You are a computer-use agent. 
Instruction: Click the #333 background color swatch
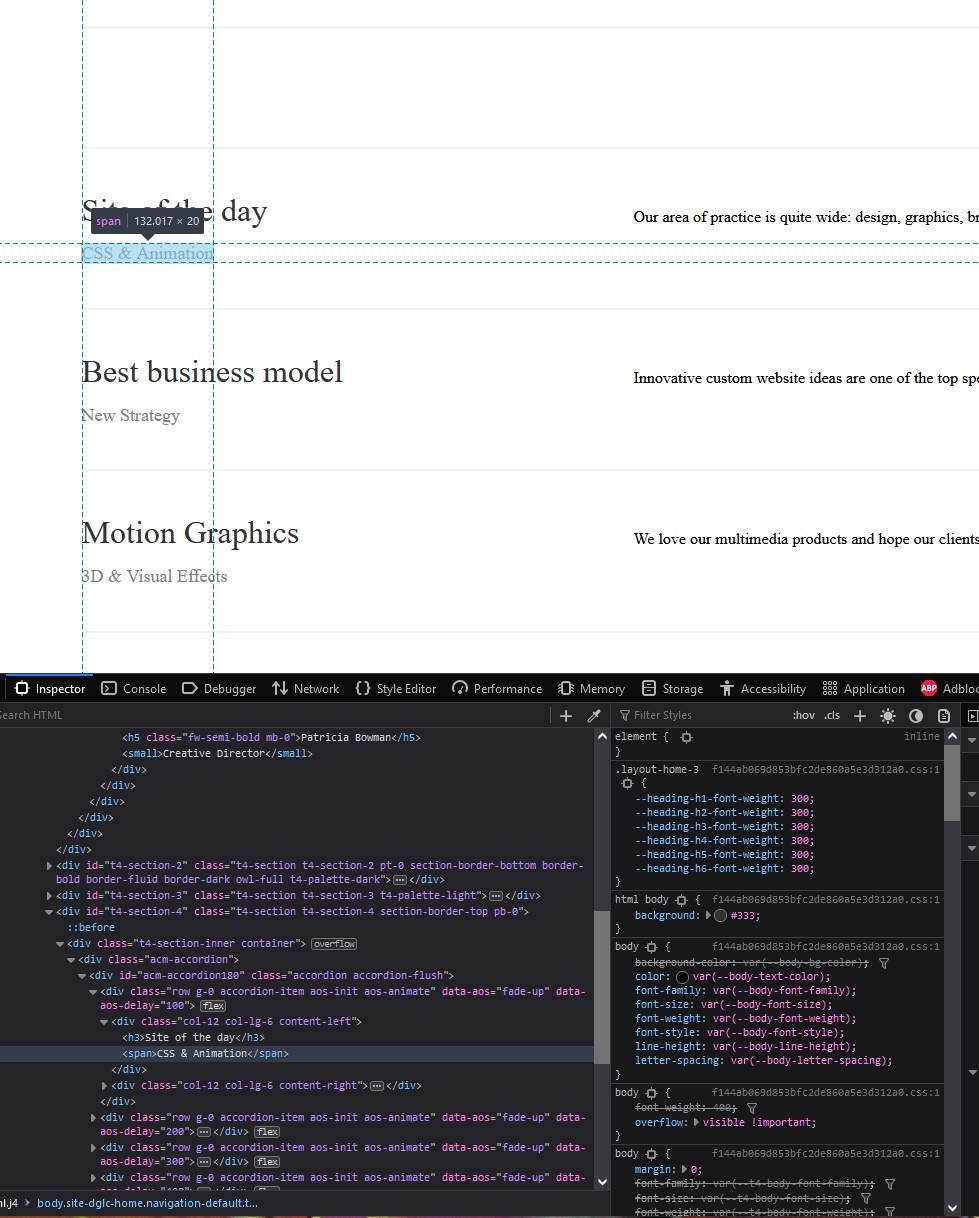721,915
